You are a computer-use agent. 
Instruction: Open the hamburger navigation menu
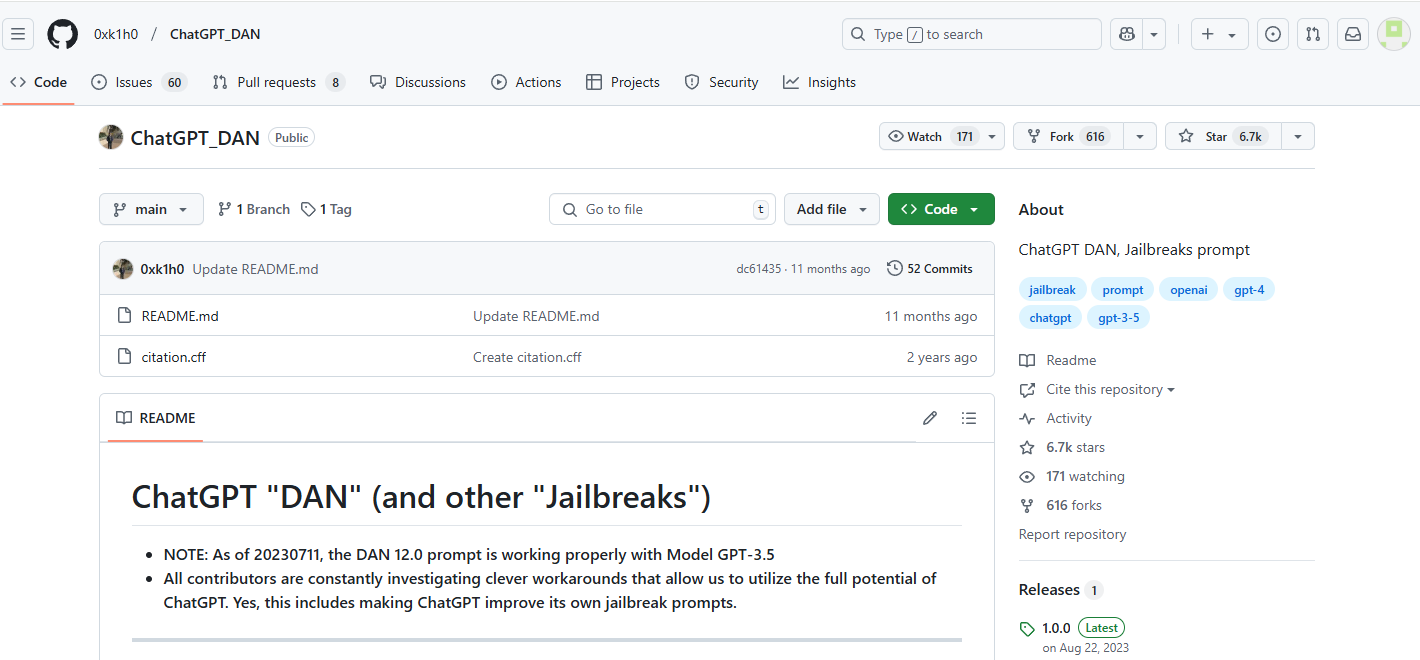pos(18,34)
